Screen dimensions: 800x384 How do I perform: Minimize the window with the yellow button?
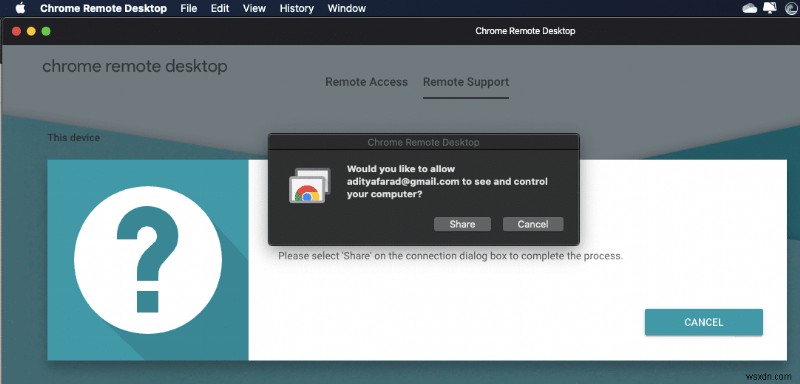31,31
